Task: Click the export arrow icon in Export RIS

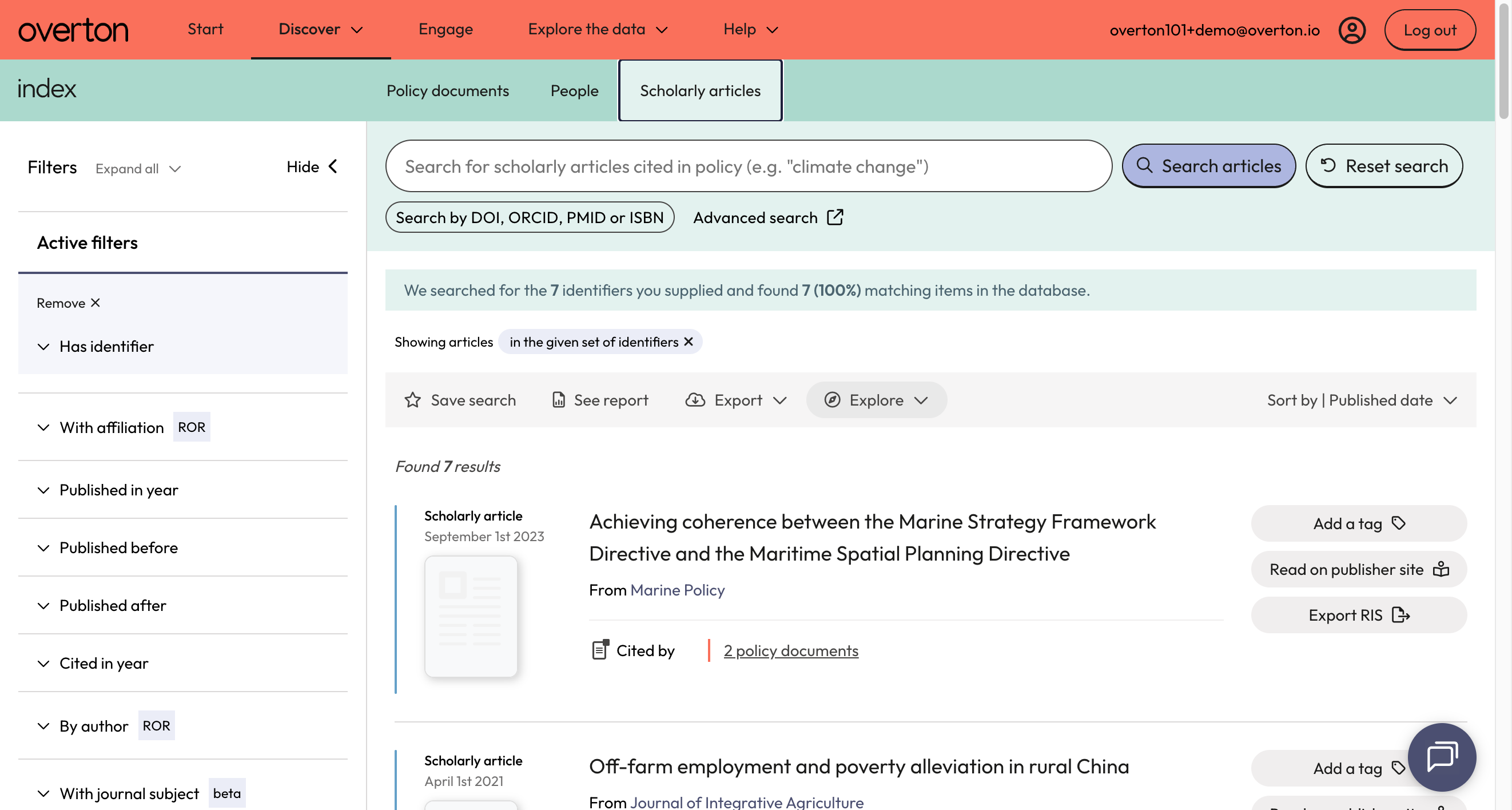Action: pos(1401,614)
